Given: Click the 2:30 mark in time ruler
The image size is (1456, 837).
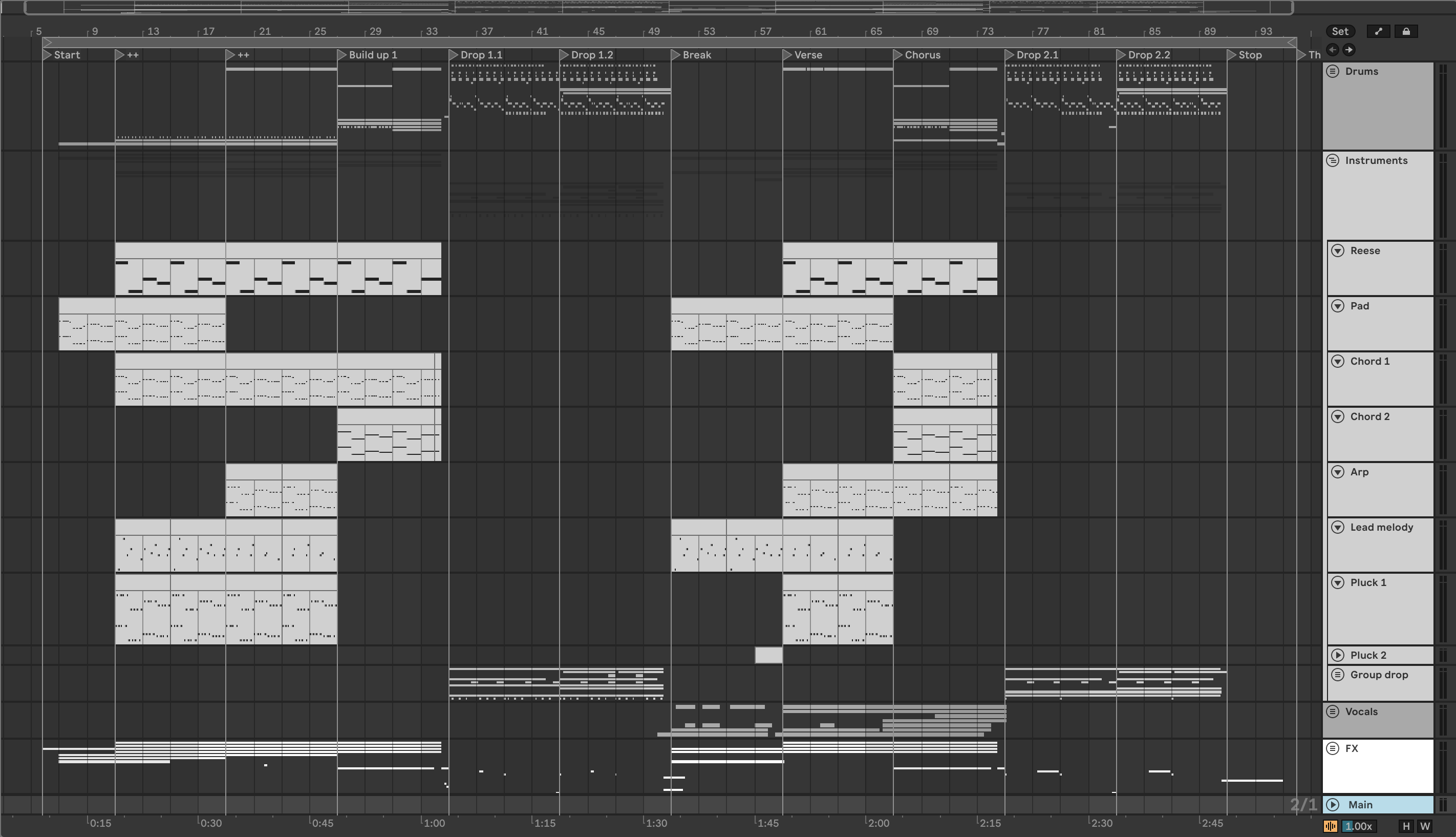Looking at the screenshot, I should tap(1102, 823).
